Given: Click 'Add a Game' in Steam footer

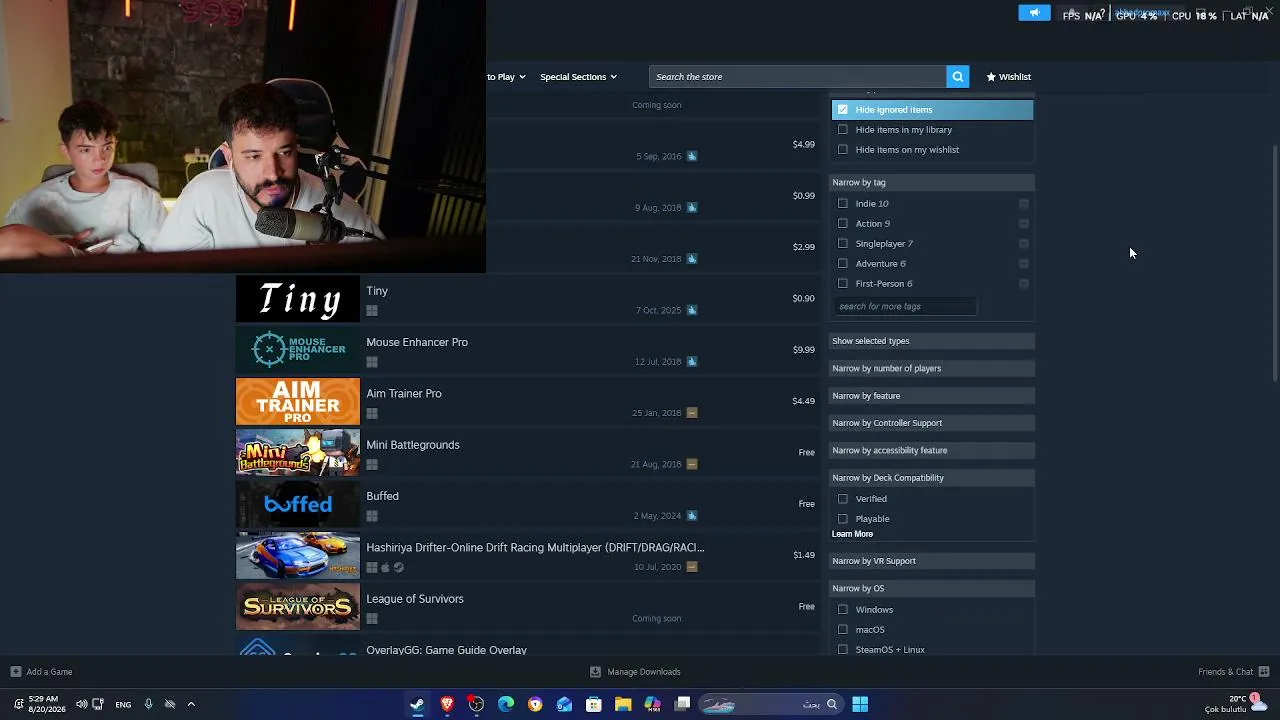Looking at the screenshot, I should click(x=41, y=672).
